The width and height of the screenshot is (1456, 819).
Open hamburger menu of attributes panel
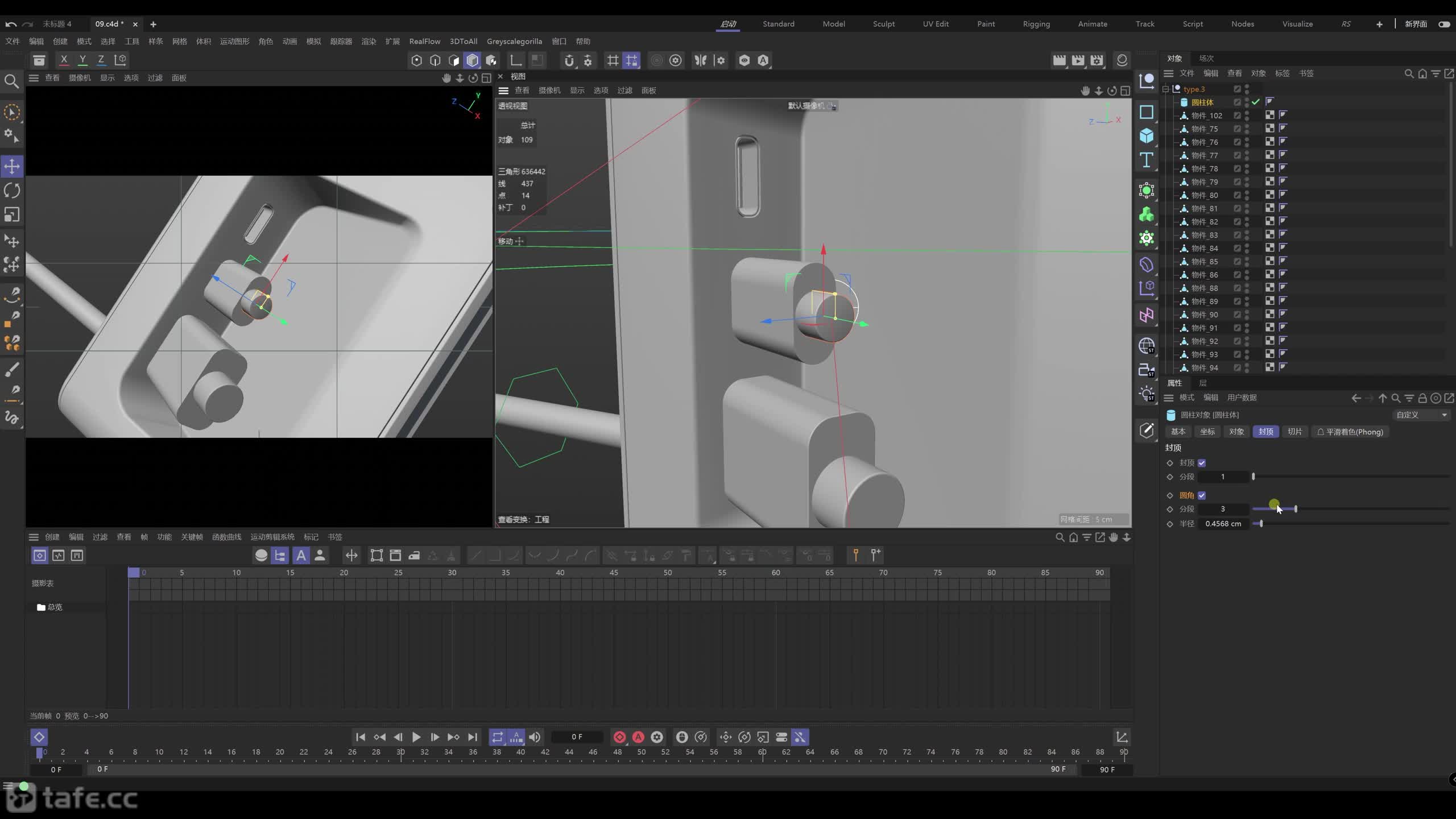click(x=1168, y=398)
